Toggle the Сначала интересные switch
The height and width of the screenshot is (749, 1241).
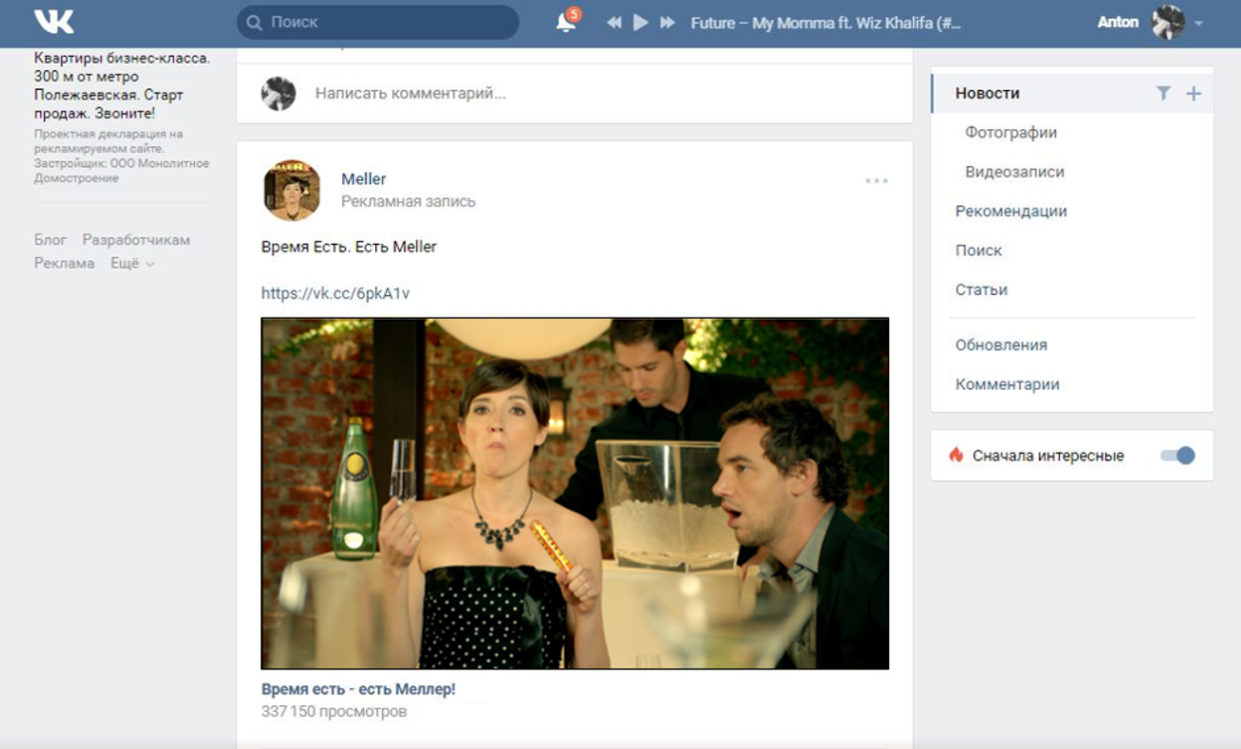(x=1177, y=456)
